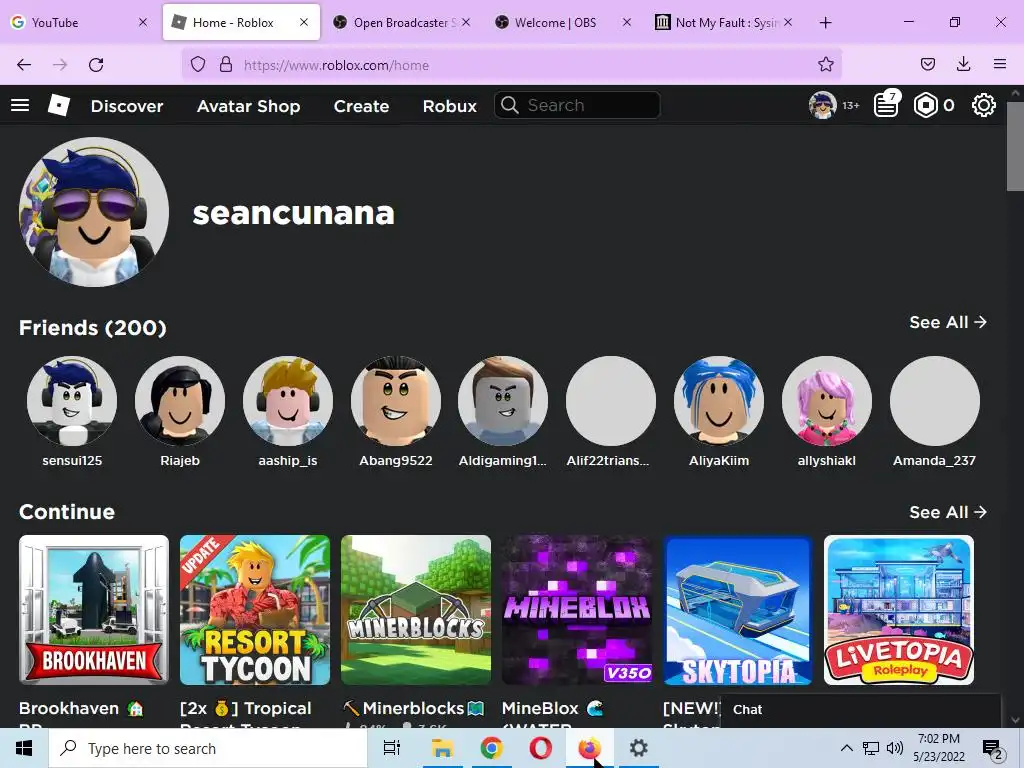Open Task View on taskbar

click(x=392, y=748)
